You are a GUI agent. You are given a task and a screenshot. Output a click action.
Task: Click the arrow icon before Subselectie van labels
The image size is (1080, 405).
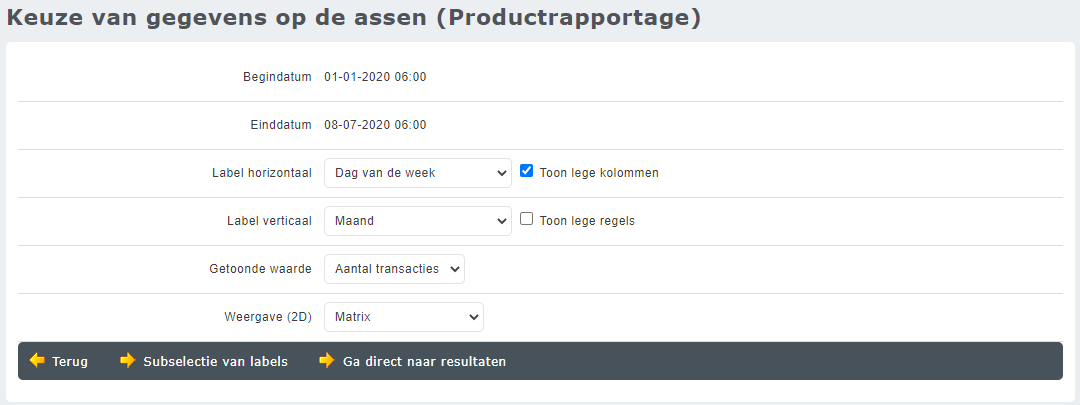click(128, 361)
